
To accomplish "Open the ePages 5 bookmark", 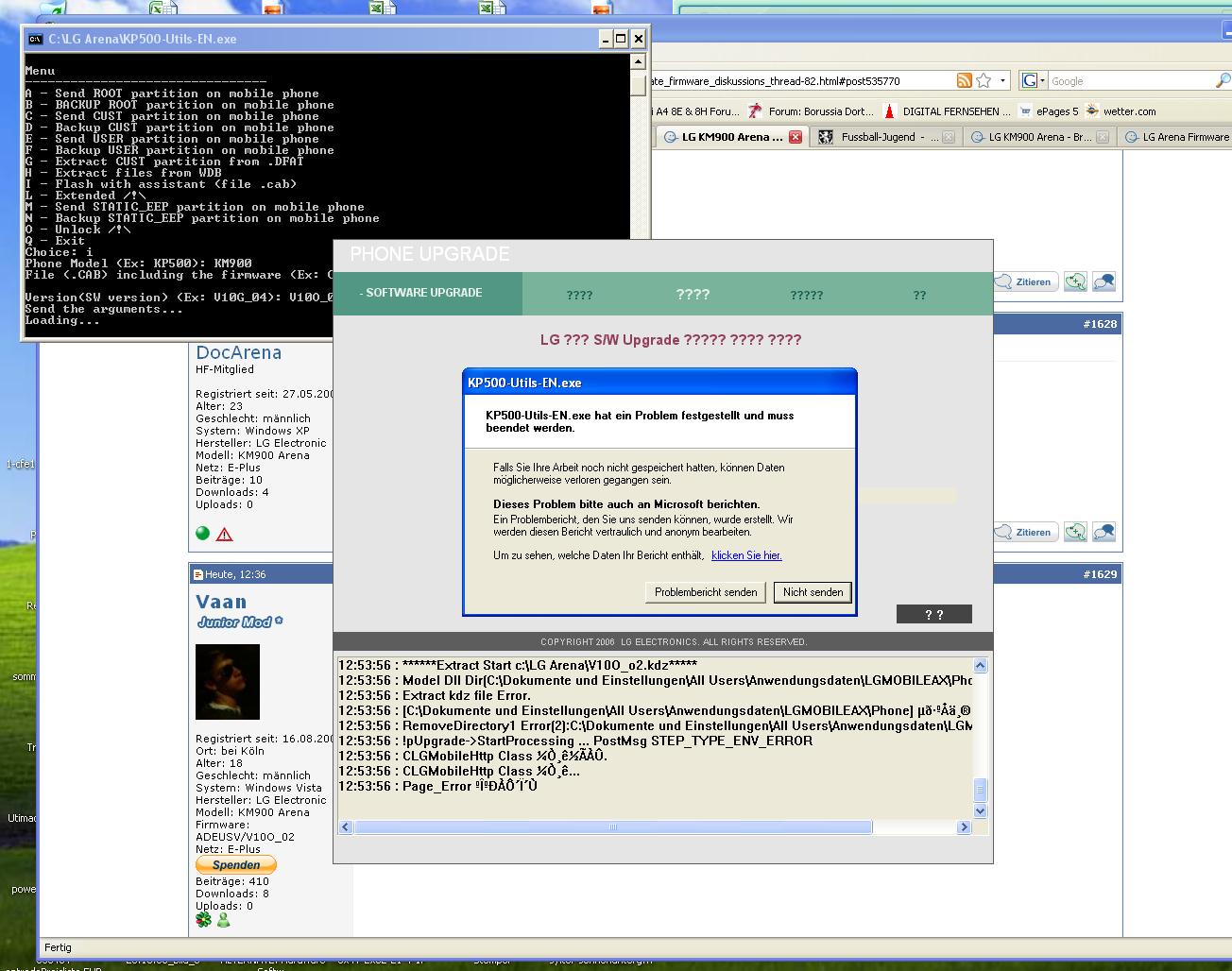I will [1048, 111].
